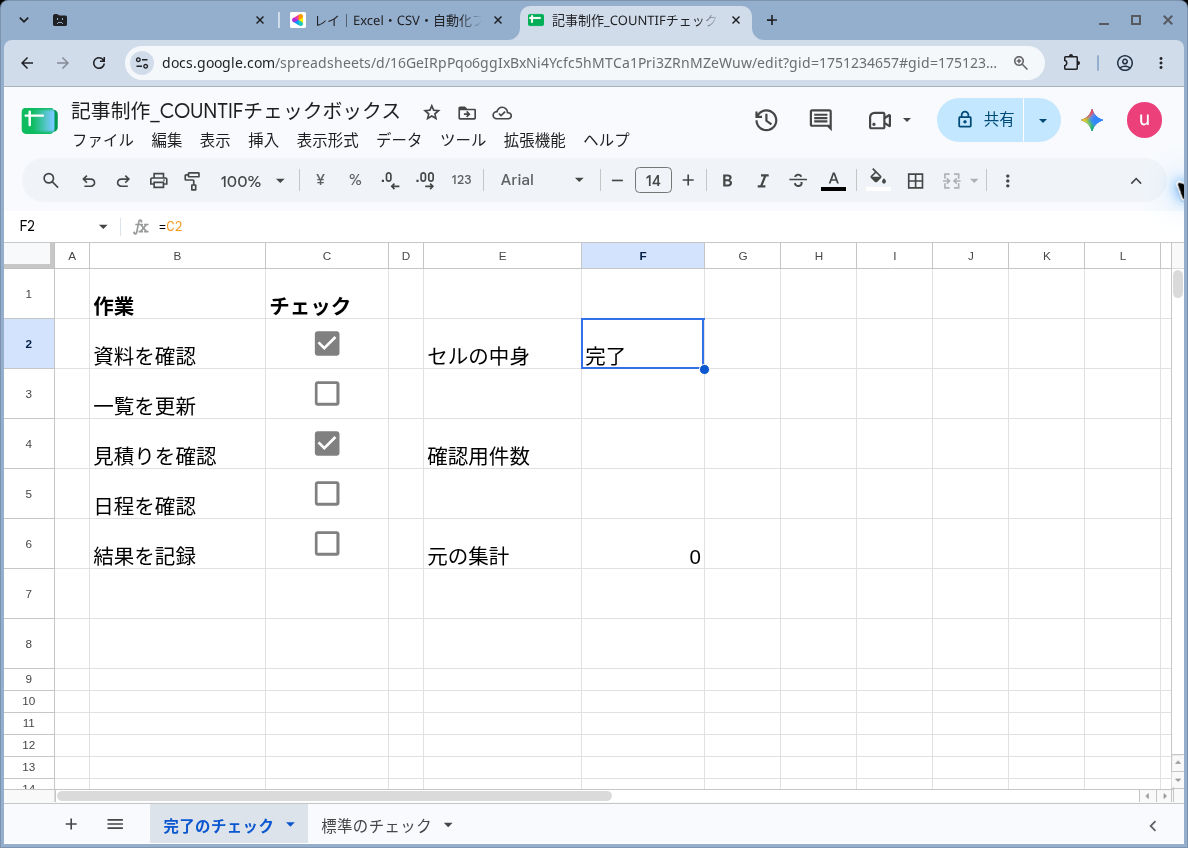Screen dimensions: 1188x848
Task: Uncheck the 資料を確認 checkbox
Action: (327, 343)
